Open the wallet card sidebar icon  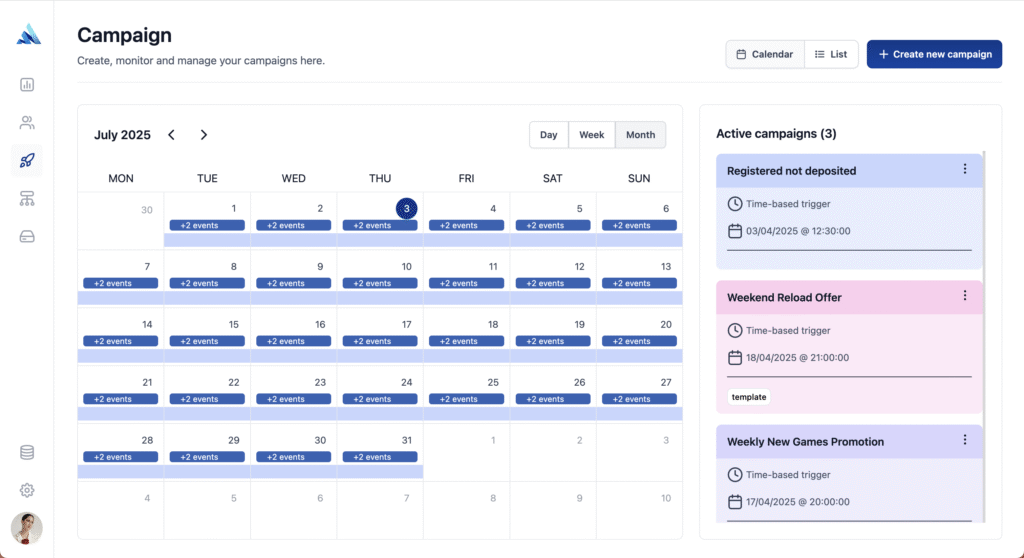click(x=27, y=237)
